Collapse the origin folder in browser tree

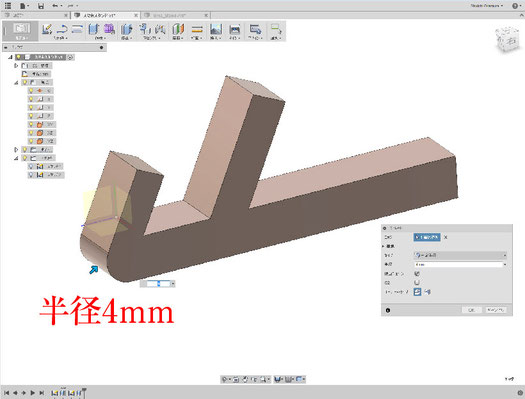pos(16,83)
